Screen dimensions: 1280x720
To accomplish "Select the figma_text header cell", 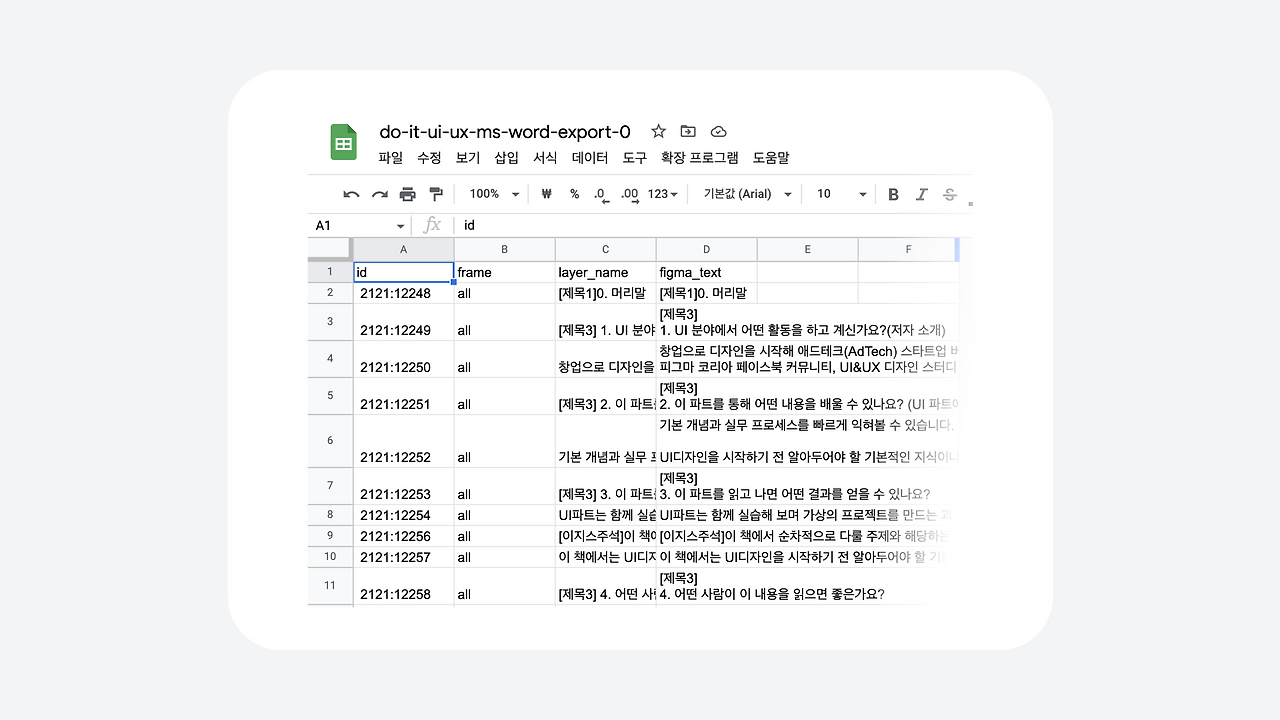I will [707, 272].
